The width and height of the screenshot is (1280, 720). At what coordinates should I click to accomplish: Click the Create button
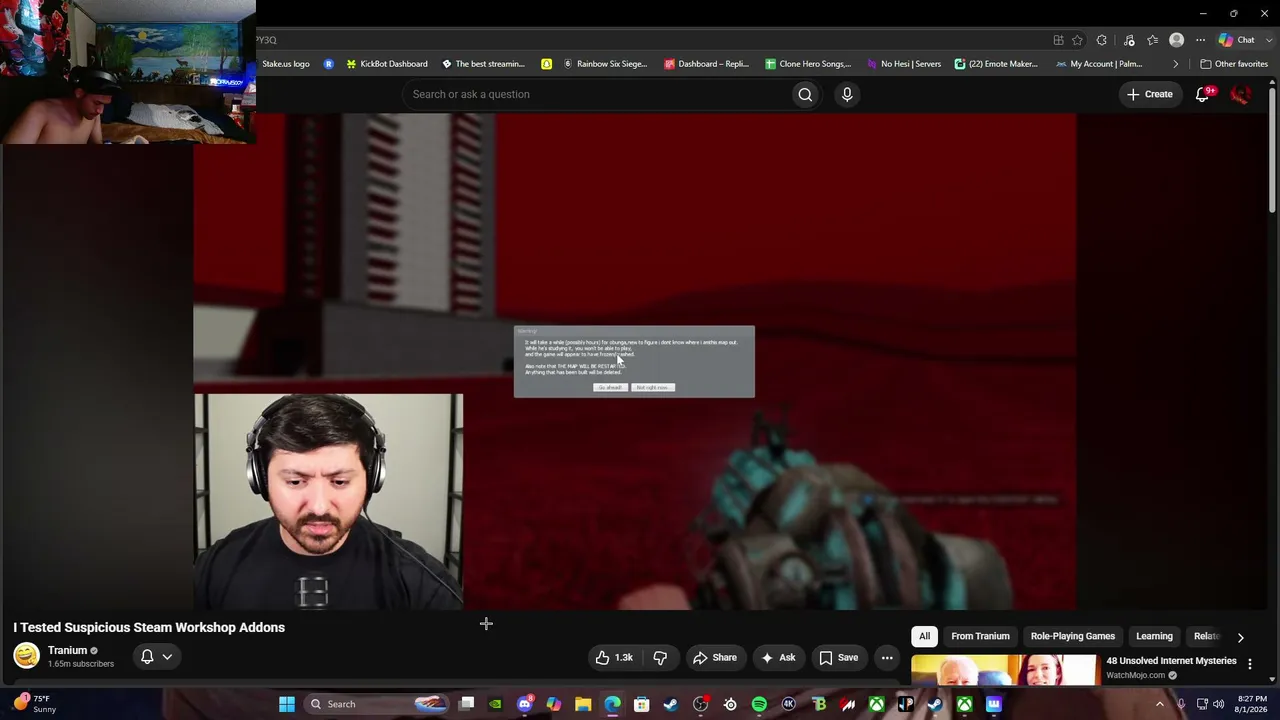1149,94
